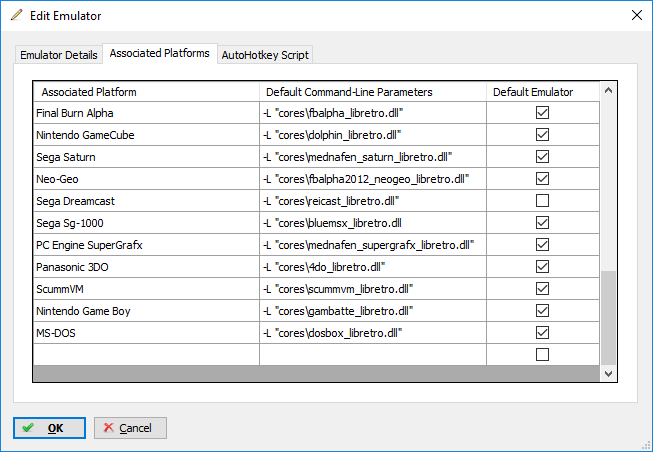
Task: Select the Associated Platforms tab
Action: 160,53
